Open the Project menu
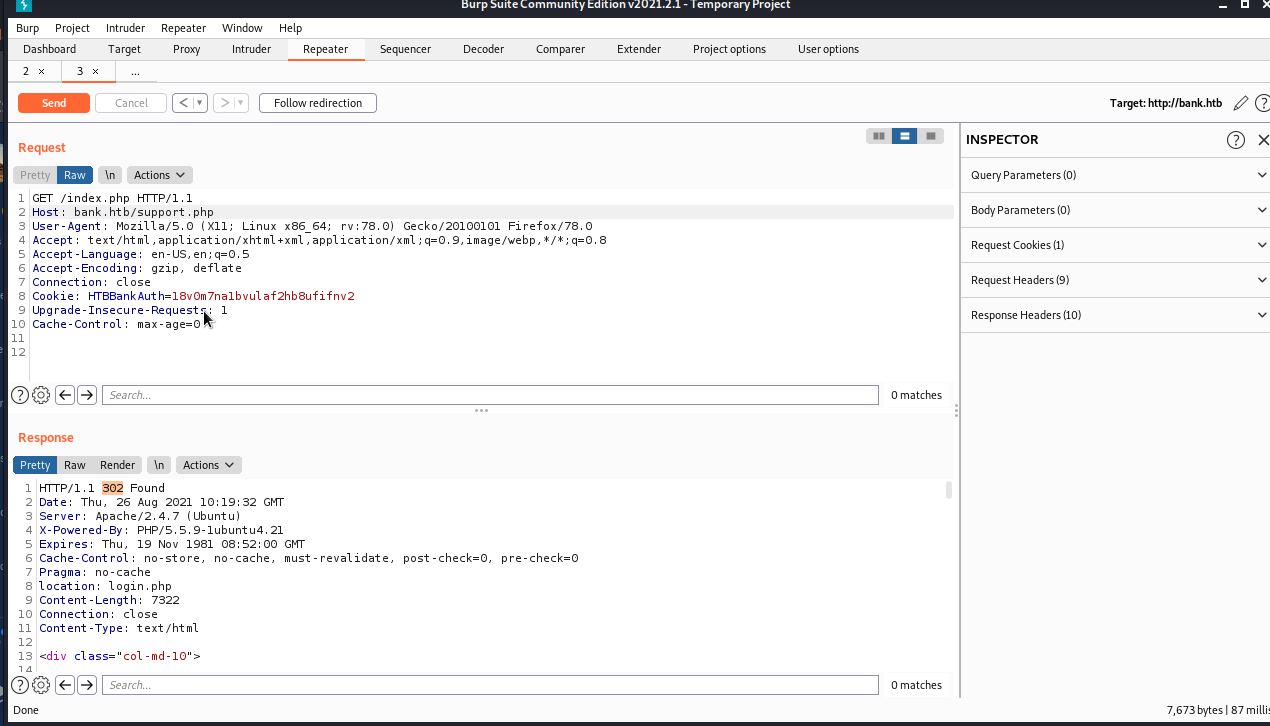Viewport: 1270px width, 726px height. pyautogui.click(x=72, y=28)
